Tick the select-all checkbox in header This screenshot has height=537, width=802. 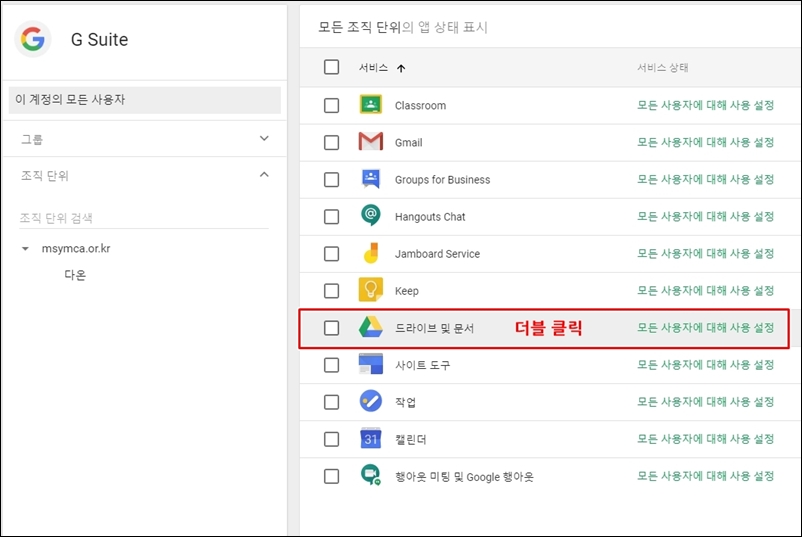pyautogui.click(x=331, y=67)
